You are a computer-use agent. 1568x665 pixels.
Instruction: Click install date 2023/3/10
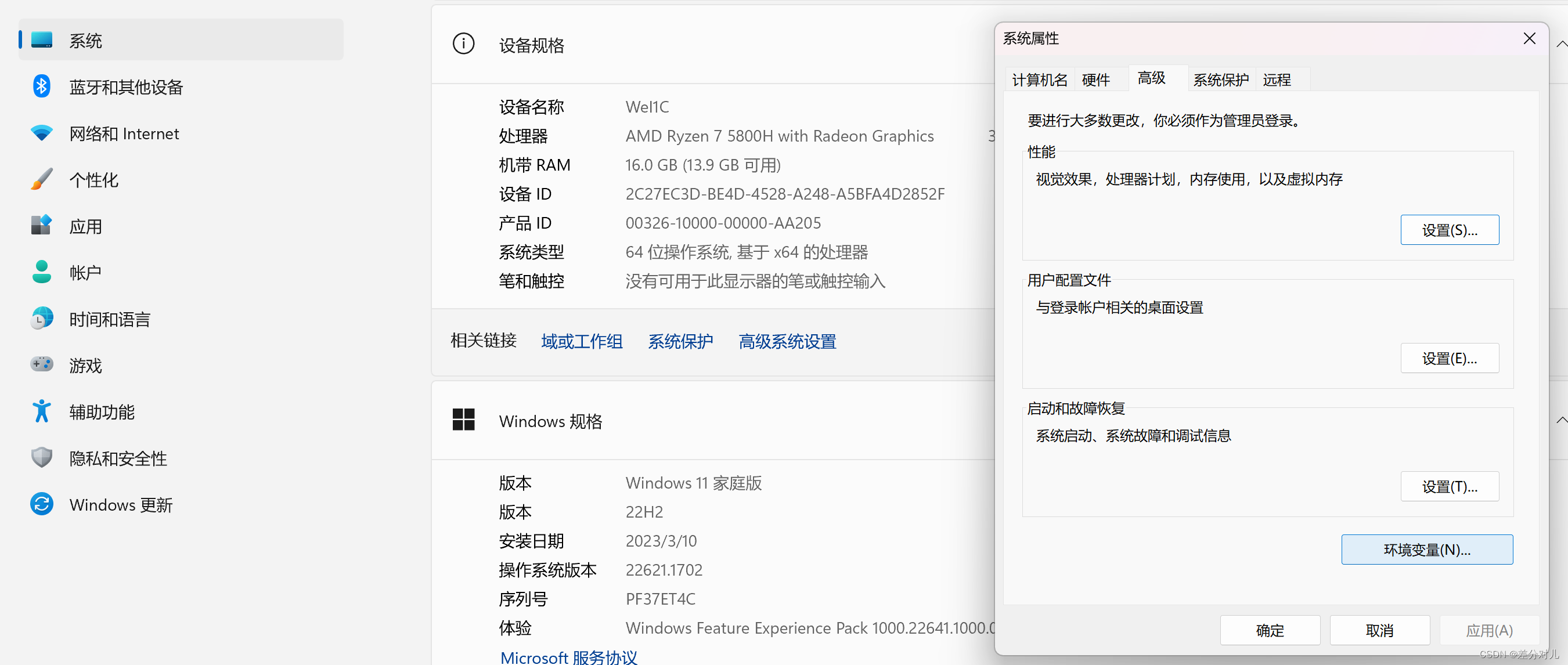click(x=661, y=541)
